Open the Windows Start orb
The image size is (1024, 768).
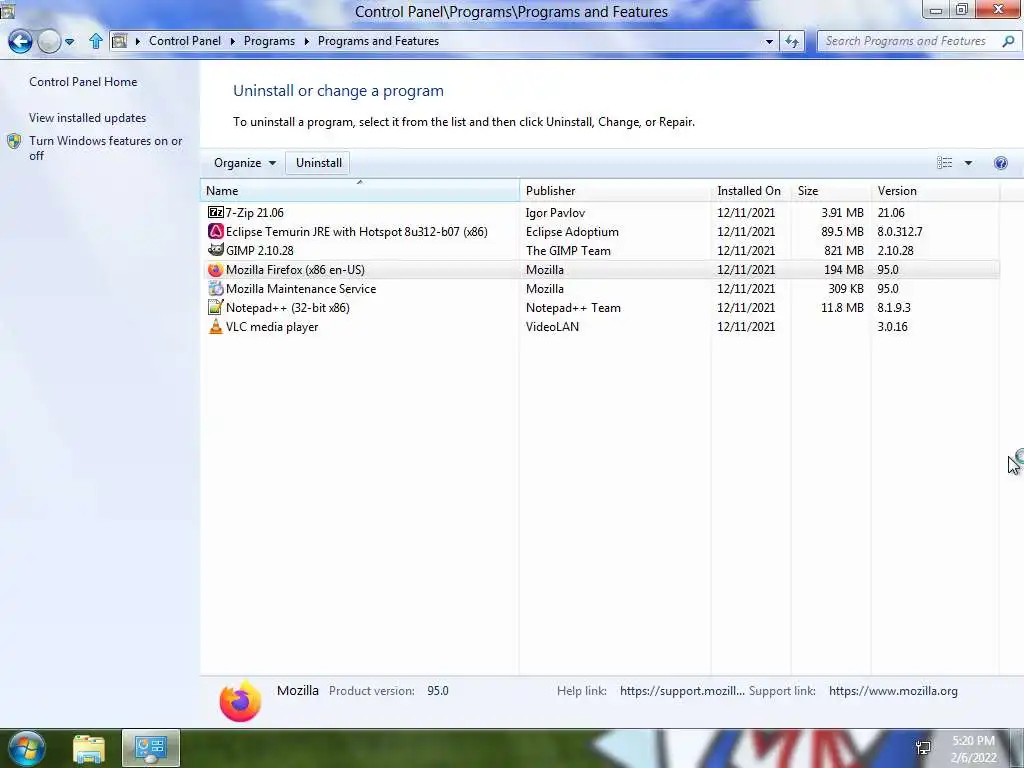pos(27,748)
